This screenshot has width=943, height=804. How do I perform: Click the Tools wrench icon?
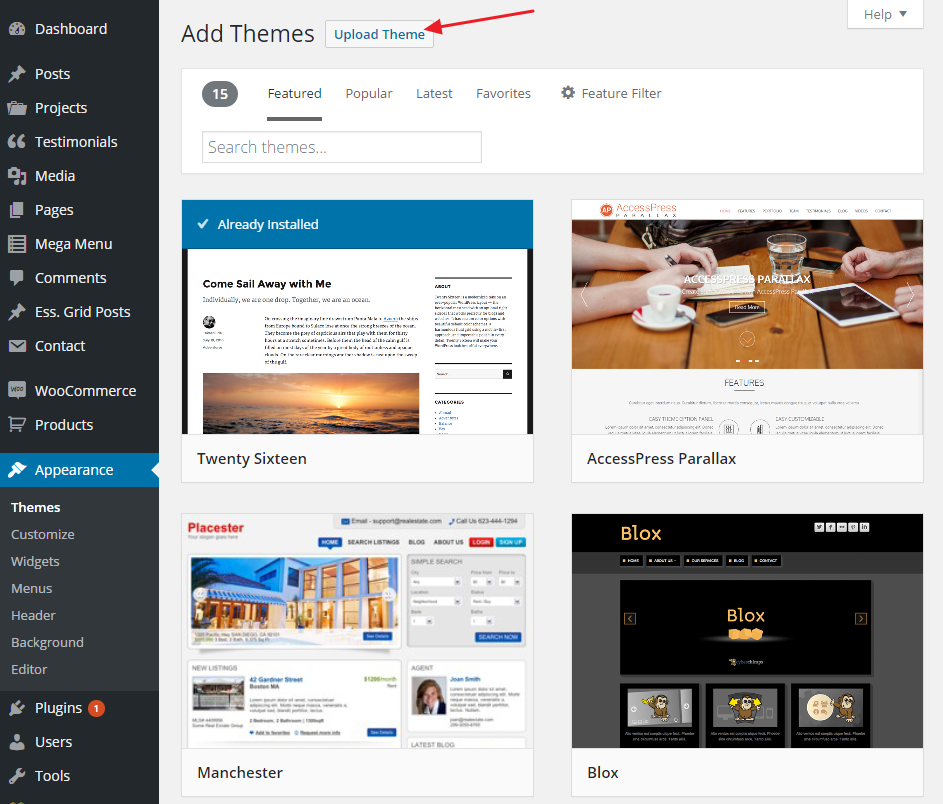click(17, 776)
